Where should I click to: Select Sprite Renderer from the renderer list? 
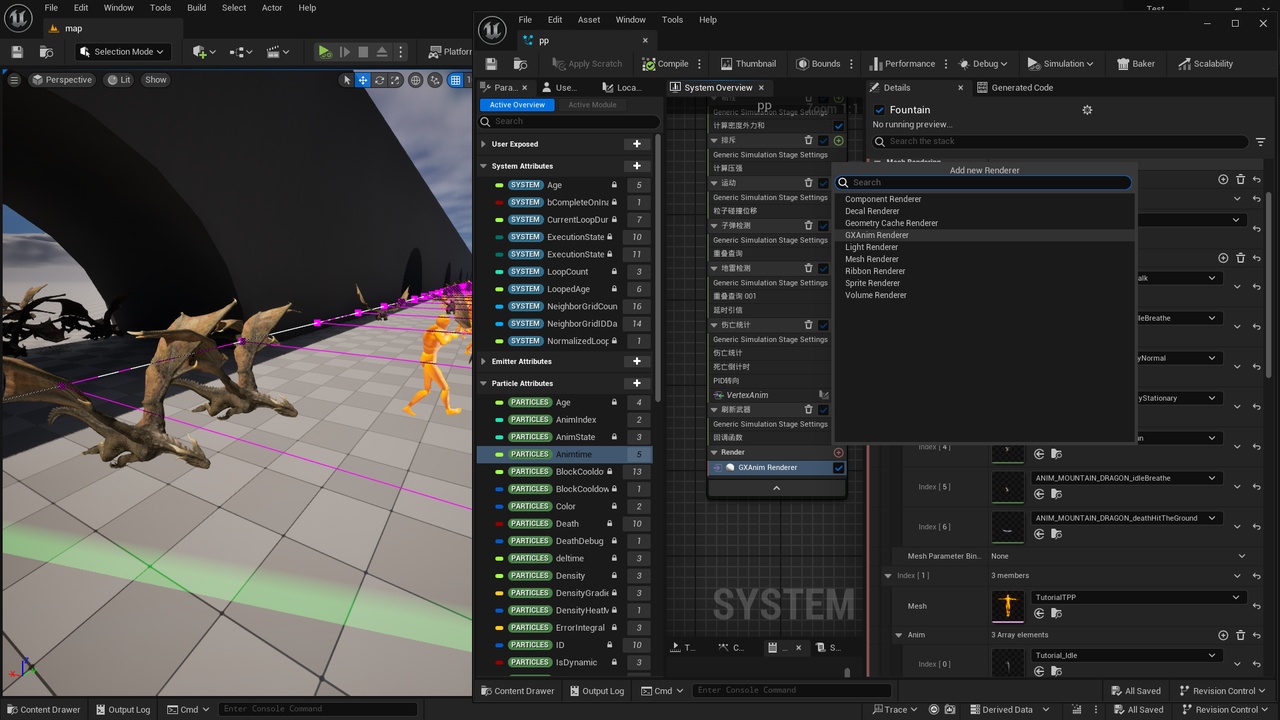point(873,283)
